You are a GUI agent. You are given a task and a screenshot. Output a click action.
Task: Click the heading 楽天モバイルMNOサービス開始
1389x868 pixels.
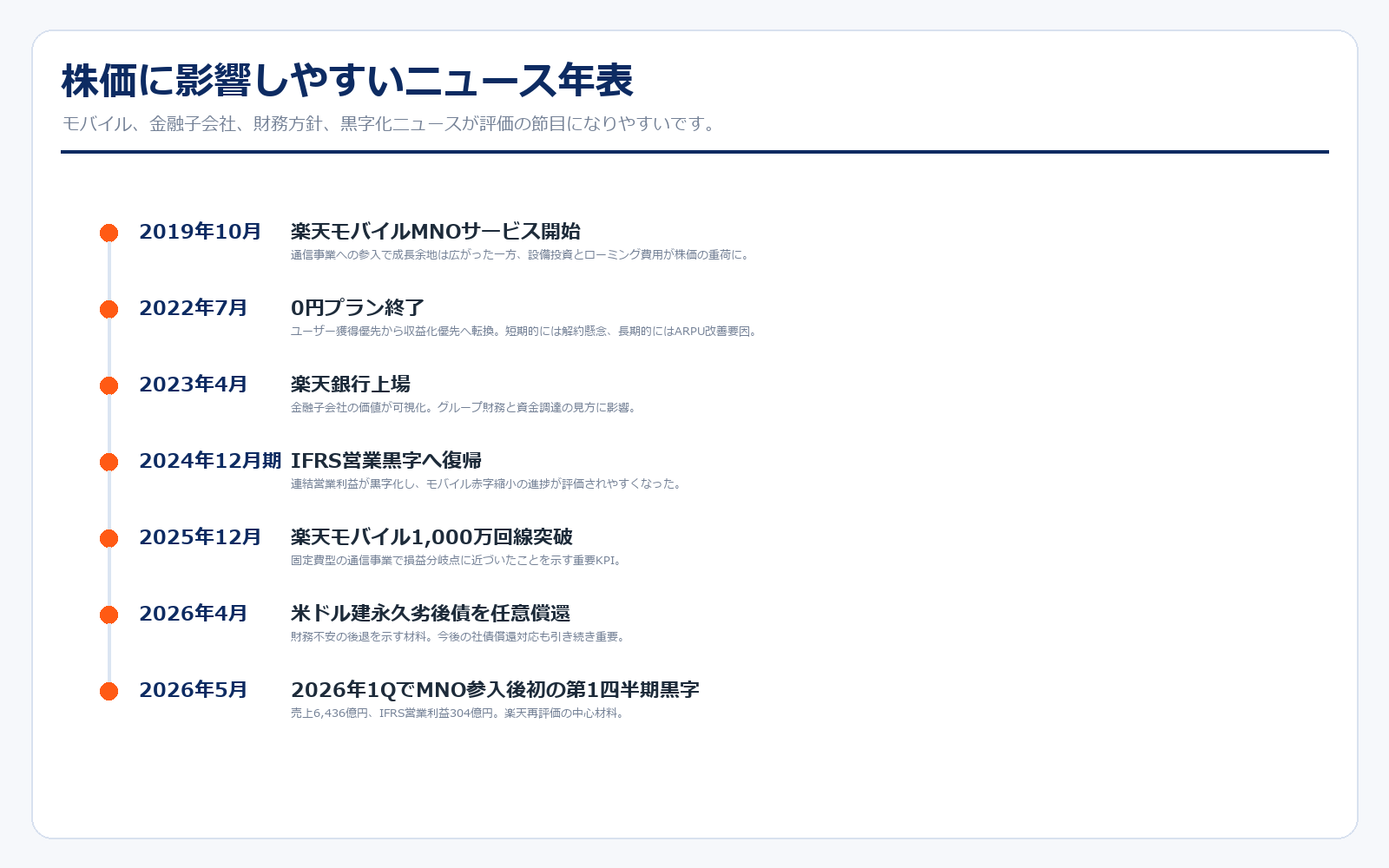(x=436, y=232)
